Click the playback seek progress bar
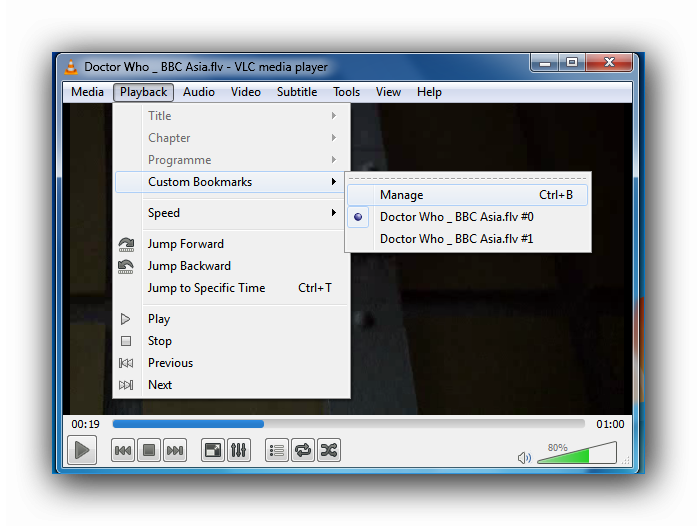 (x=348, y=424)
